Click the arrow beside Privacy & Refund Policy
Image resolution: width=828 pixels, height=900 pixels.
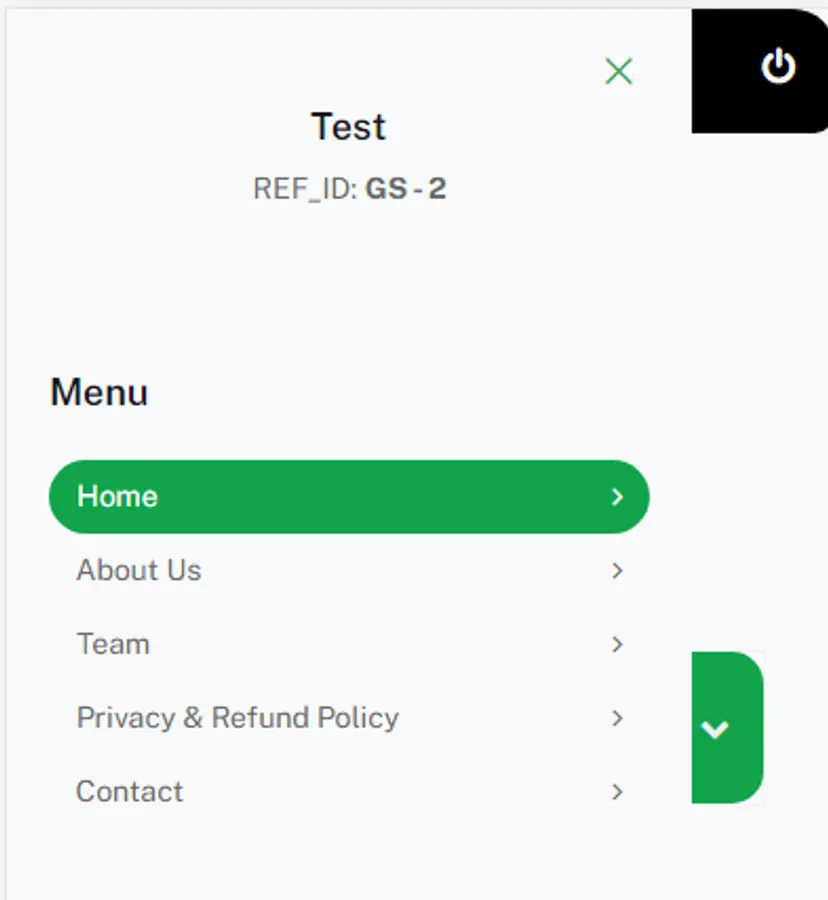pyautogui.click(x=617, y=718)
